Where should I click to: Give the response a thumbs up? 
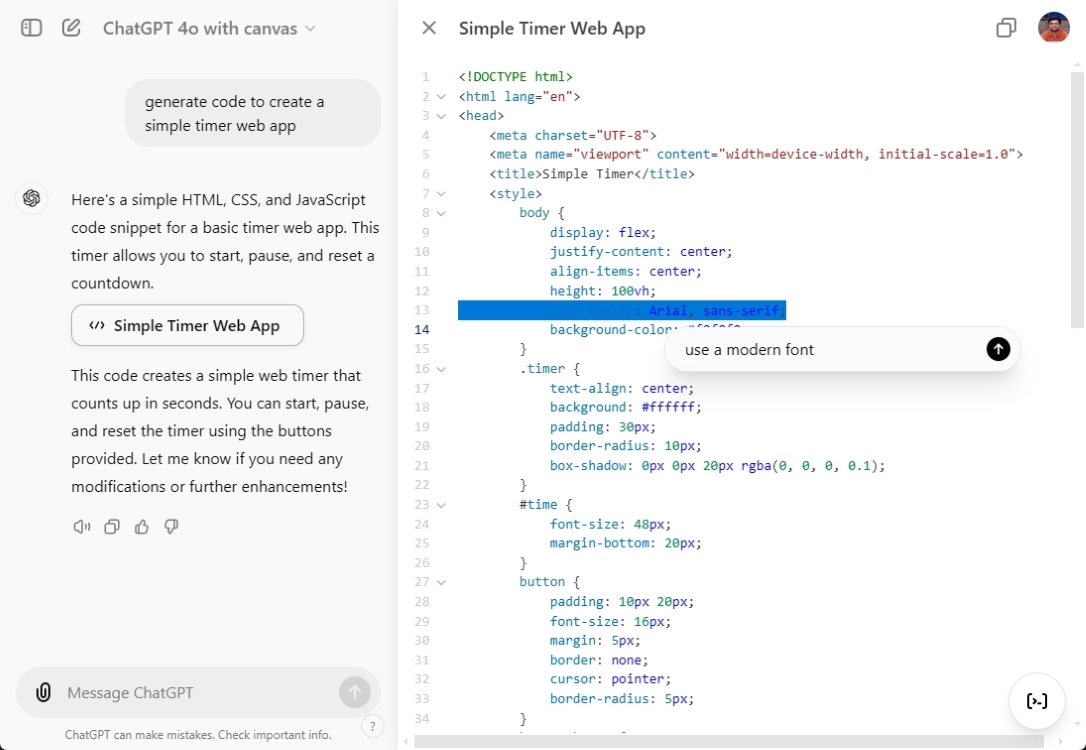tap(141, 527)
